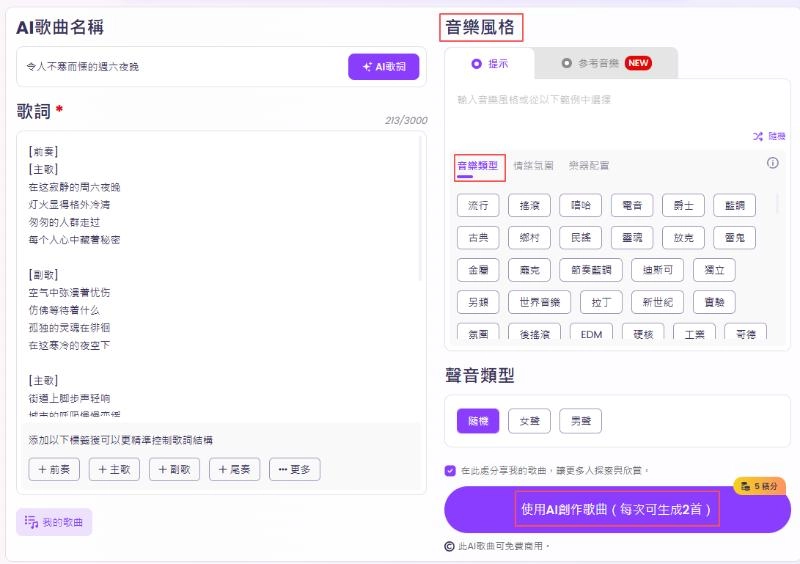Select the 世界音樂 genre tag
800x564 pixels.
[540, 302]
